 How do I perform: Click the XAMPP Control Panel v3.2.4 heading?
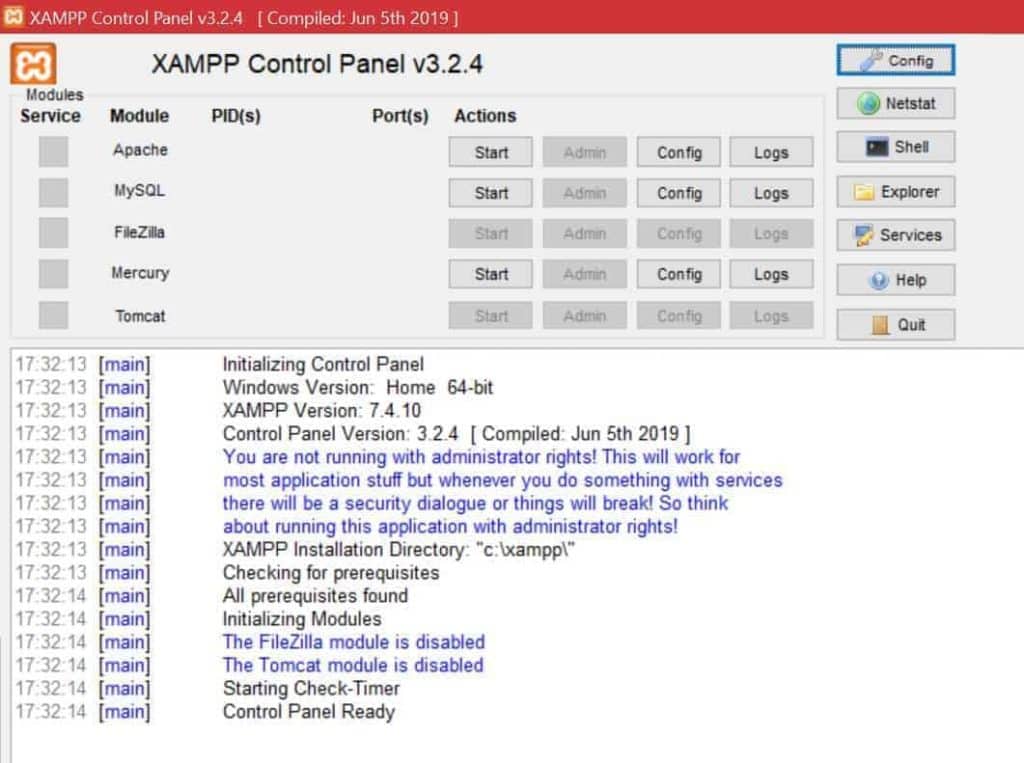click(x=317, y=64)
